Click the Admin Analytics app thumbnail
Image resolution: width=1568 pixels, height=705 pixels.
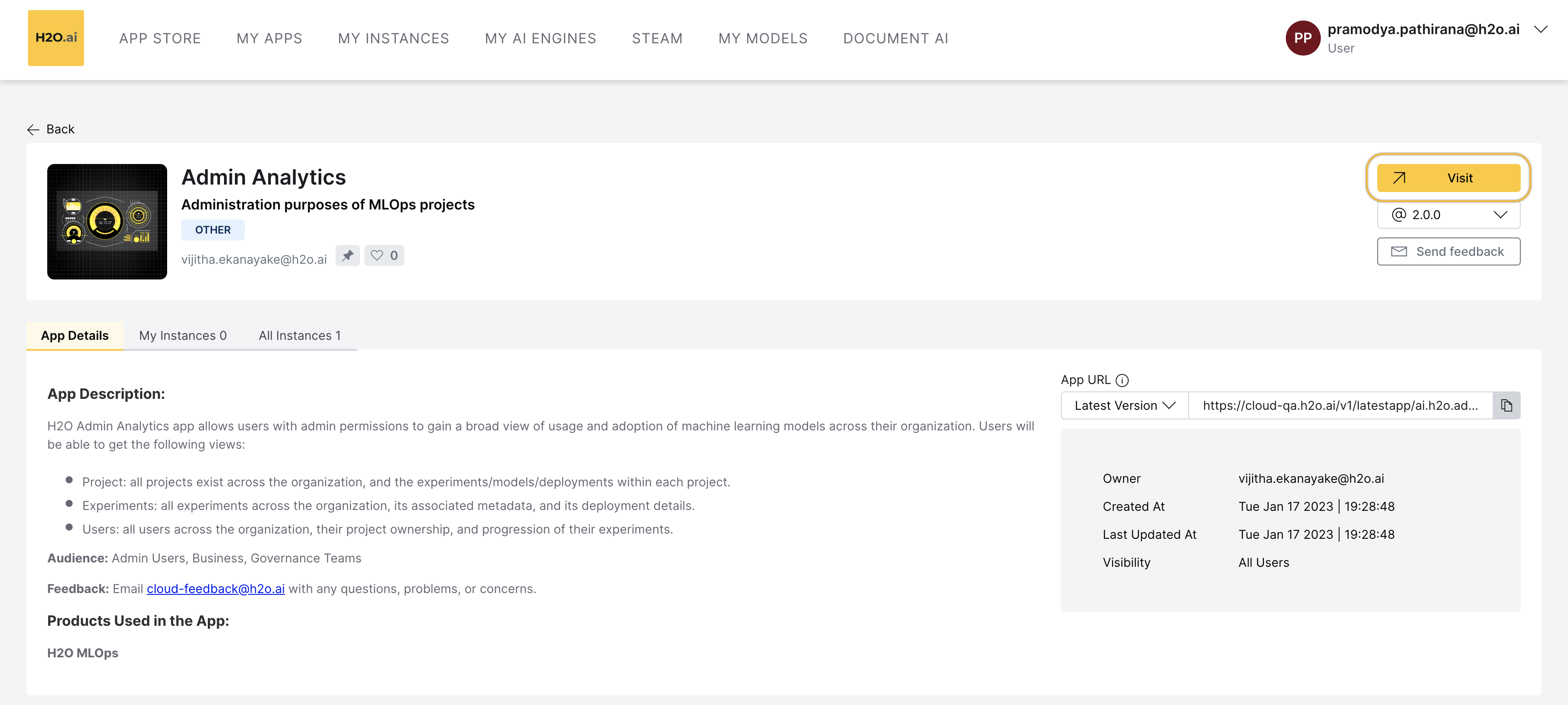[107, 221]
